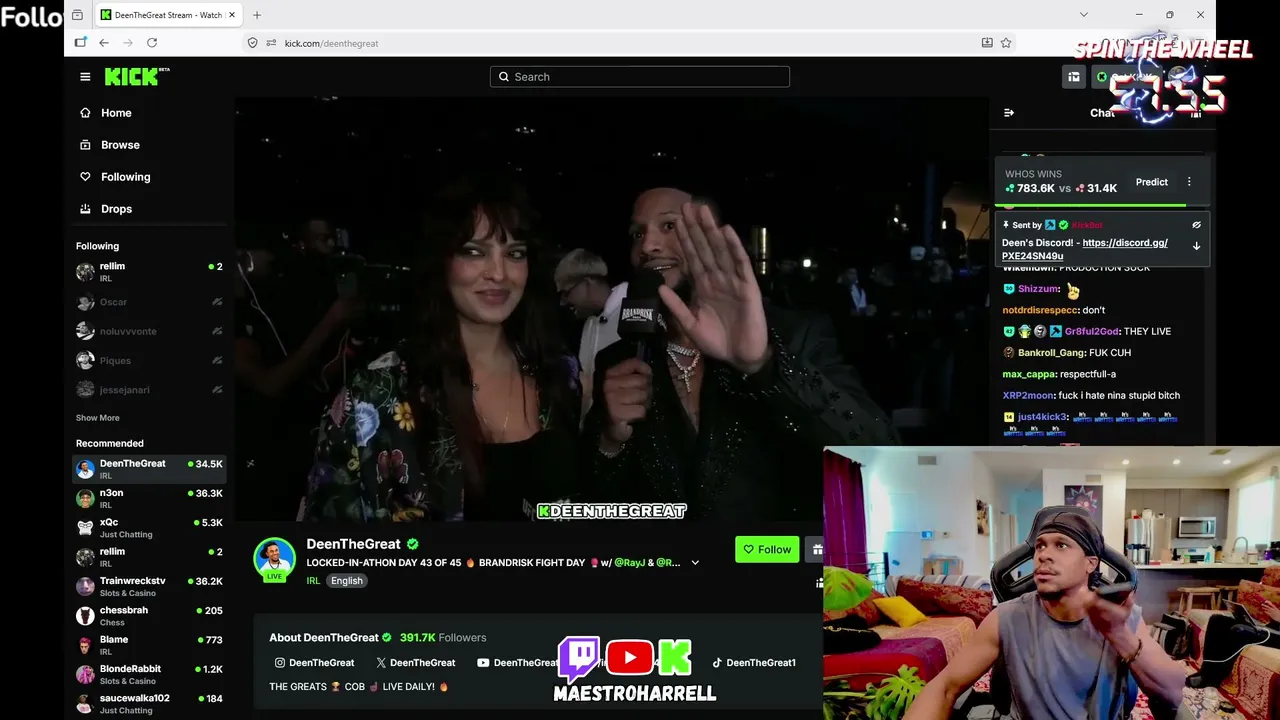The image size is (1280, 720).
Task: Open saucewalka102 in Recommended list
Action: [x=149, y=703]
